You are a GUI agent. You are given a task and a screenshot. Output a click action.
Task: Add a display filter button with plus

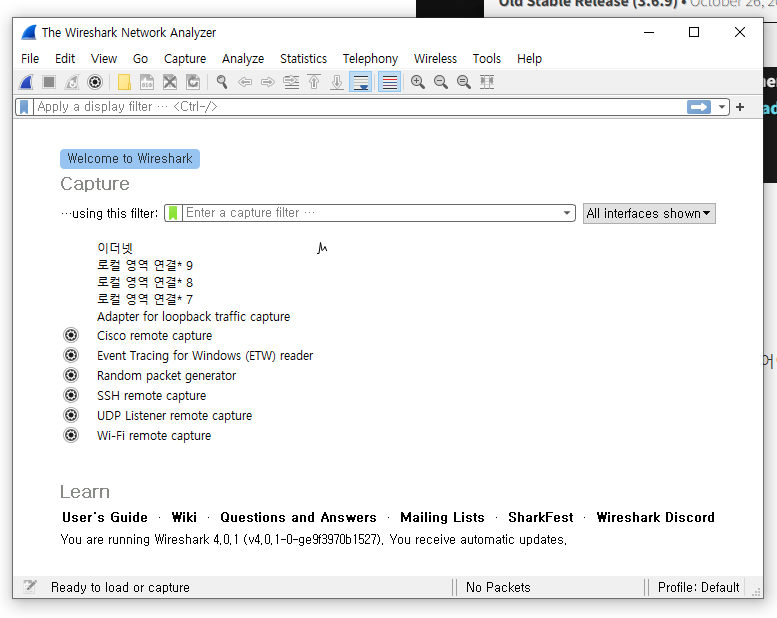(x=740, y=107)
